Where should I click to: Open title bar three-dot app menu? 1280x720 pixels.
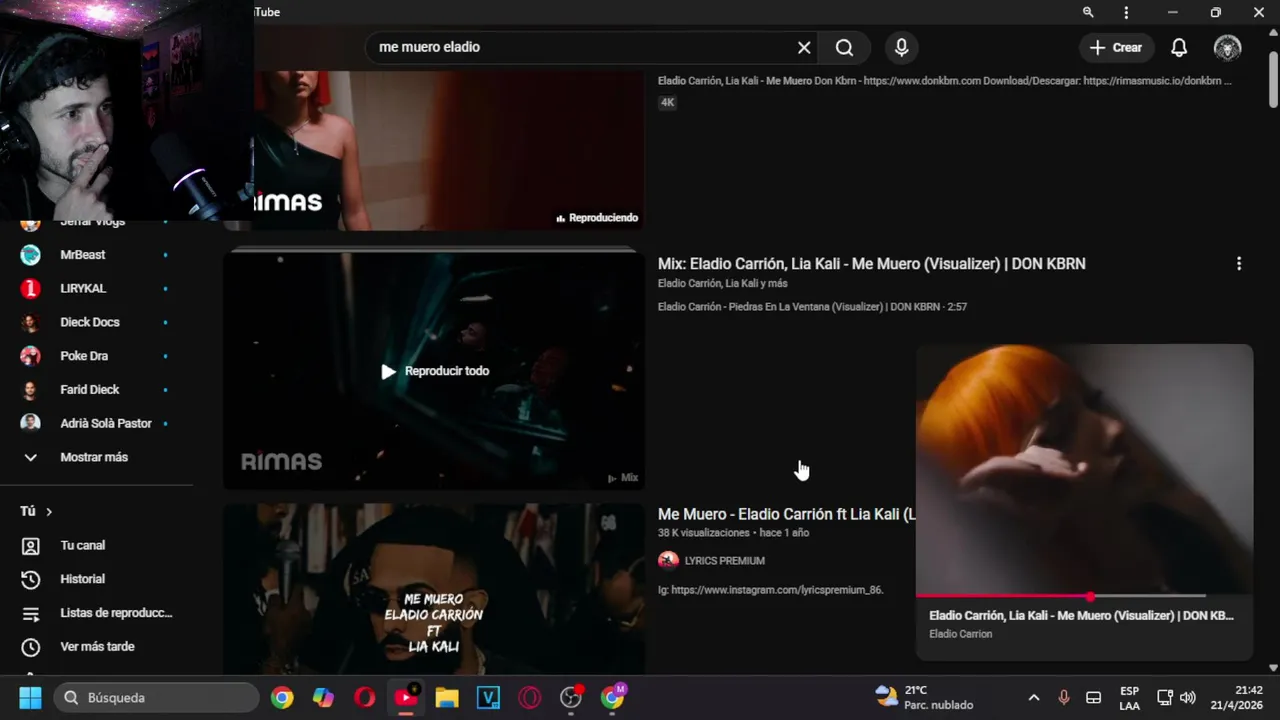point(1127,12)
